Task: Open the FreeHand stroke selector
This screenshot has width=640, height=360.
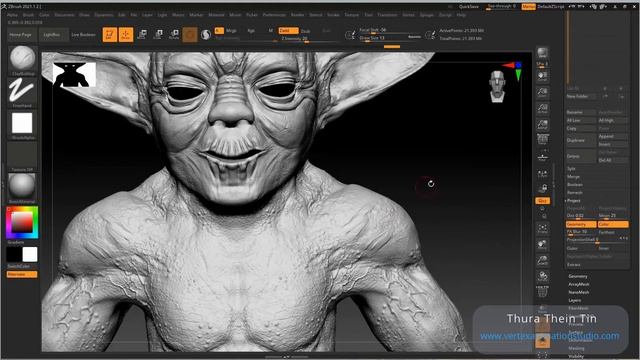Action: coord(22,91)
